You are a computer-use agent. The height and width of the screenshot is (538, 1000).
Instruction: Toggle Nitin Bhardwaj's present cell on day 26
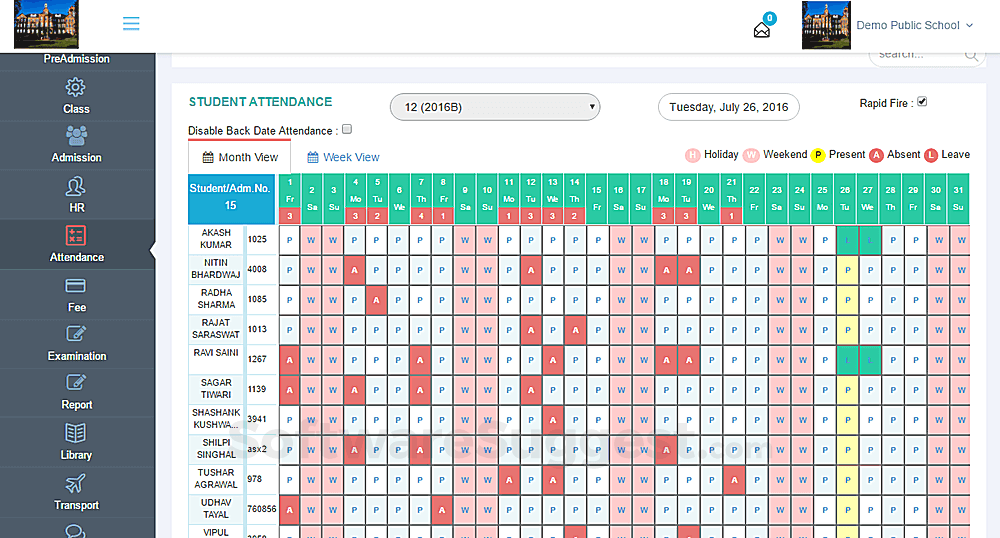848,270
